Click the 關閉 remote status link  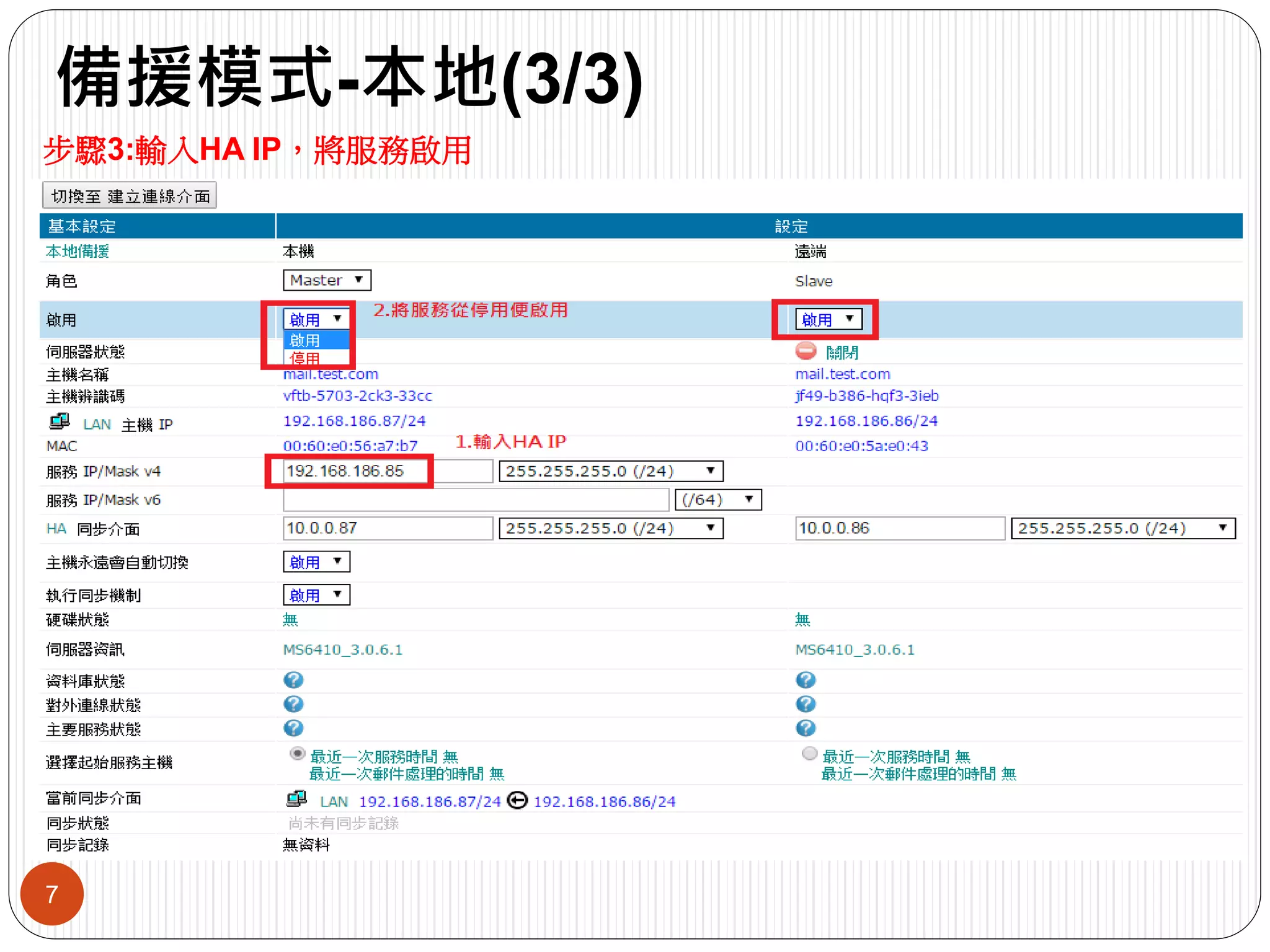[842, 353]
